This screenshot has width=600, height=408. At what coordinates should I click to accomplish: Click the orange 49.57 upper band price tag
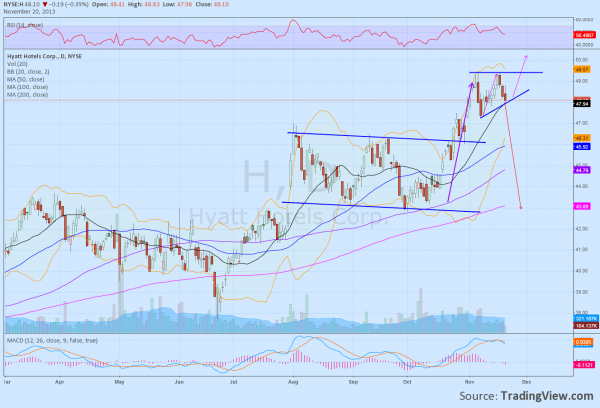tap(582, 70)
